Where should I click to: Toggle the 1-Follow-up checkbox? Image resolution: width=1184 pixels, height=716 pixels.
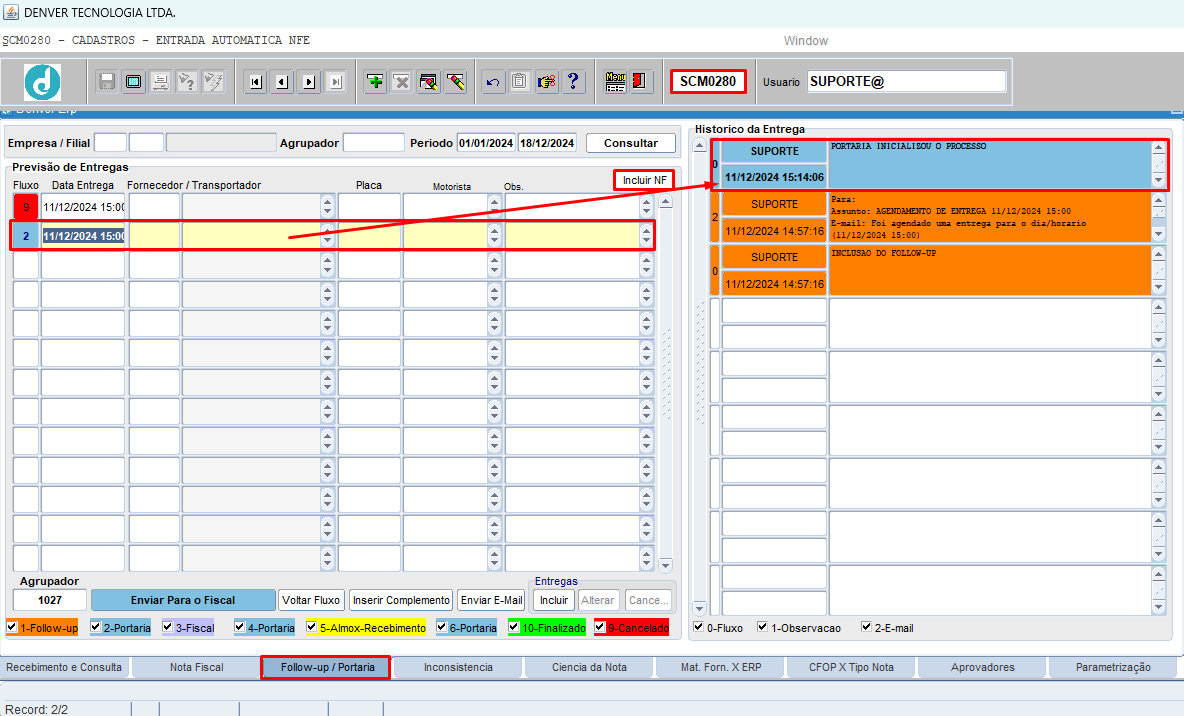click(12, 627)
